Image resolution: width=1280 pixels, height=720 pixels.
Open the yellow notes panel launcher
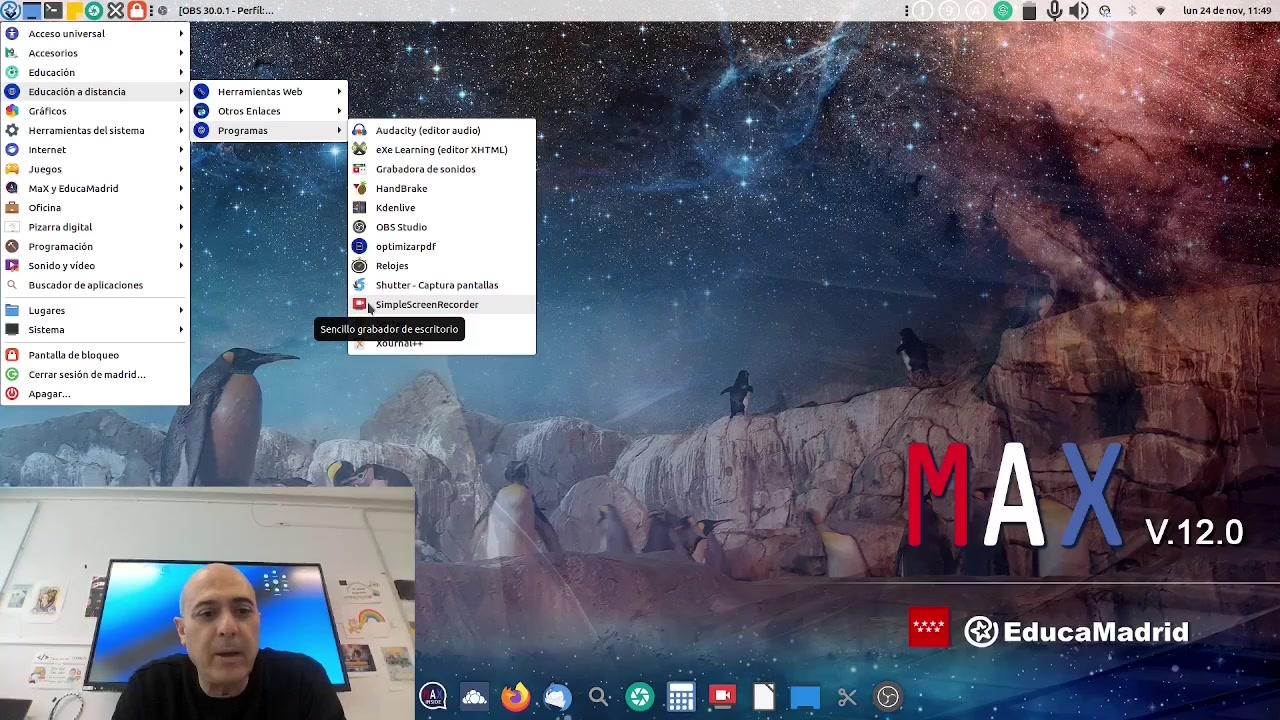click(x=73, y=11)
